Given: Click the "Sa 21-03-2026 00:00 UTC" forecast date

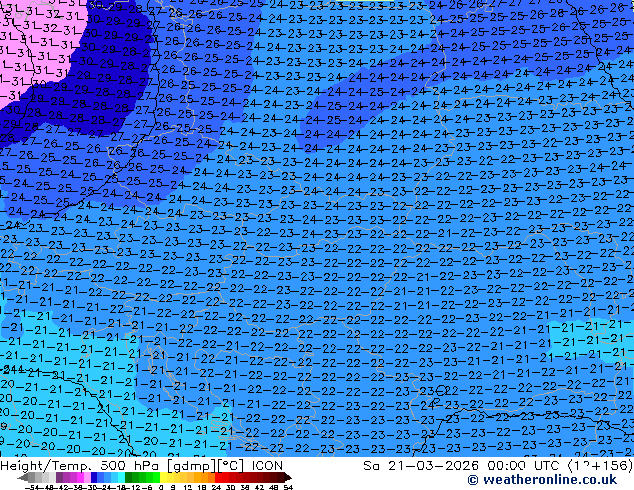Looking at the screenshot, I should 463,466.
